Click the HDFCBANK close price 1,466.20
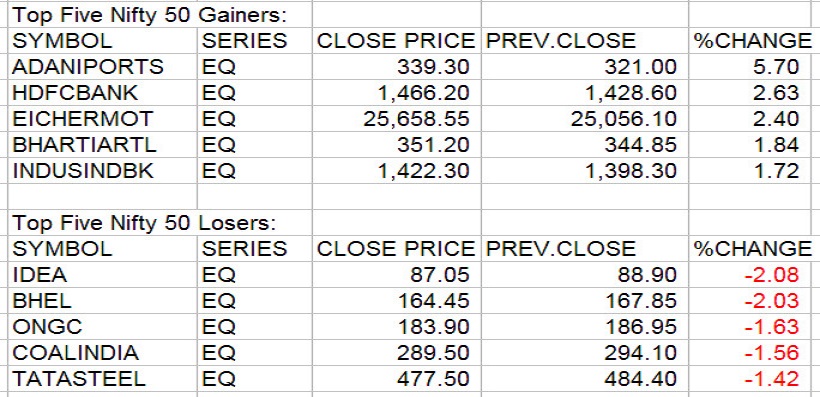820x397 pixels. (424, 93)
